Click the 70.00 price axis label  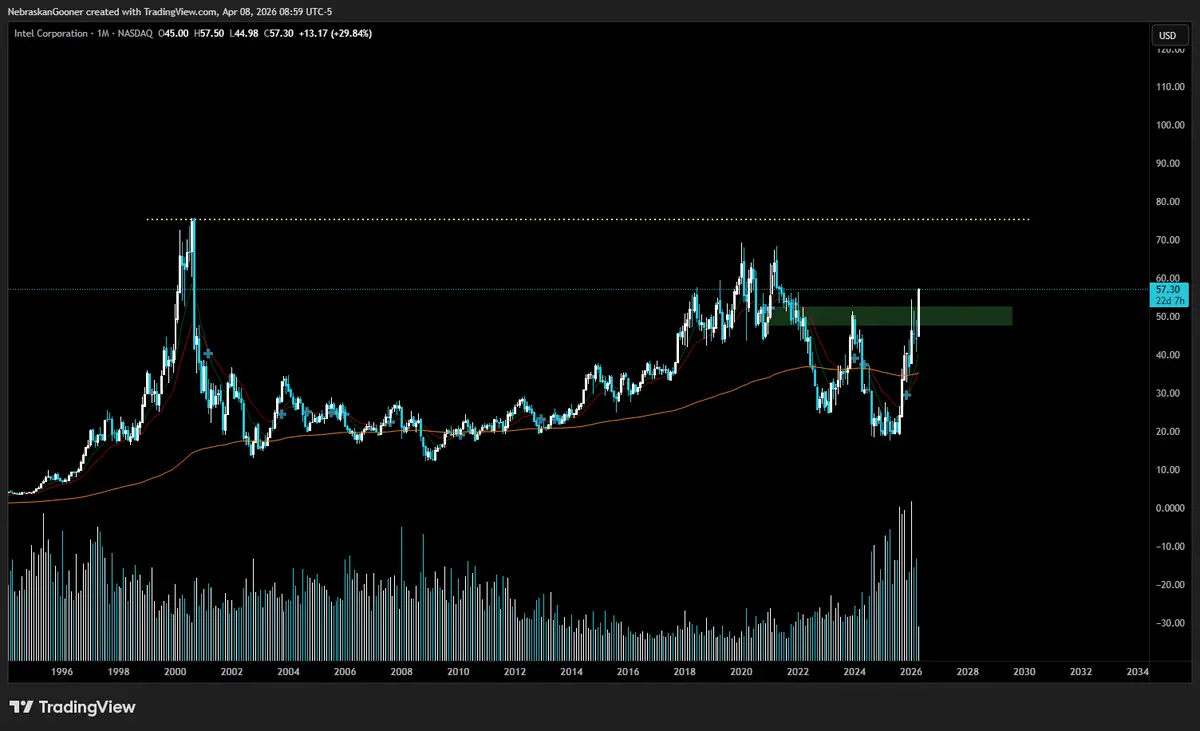point(1169,240)
